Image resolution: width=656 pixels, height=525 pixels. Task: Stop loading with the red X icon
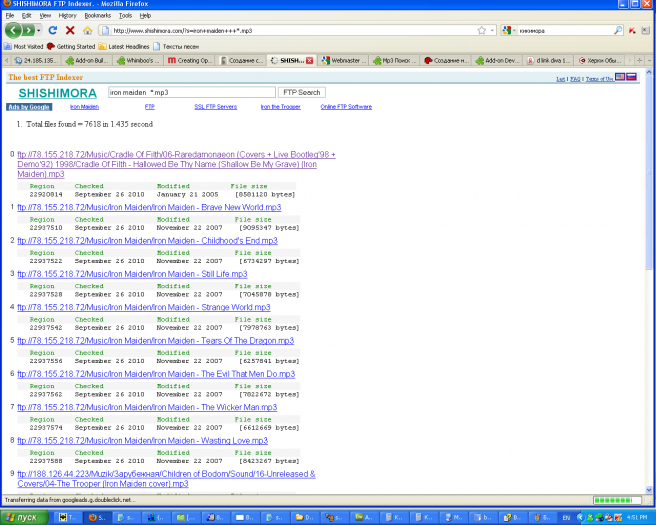tap(70, 30)
